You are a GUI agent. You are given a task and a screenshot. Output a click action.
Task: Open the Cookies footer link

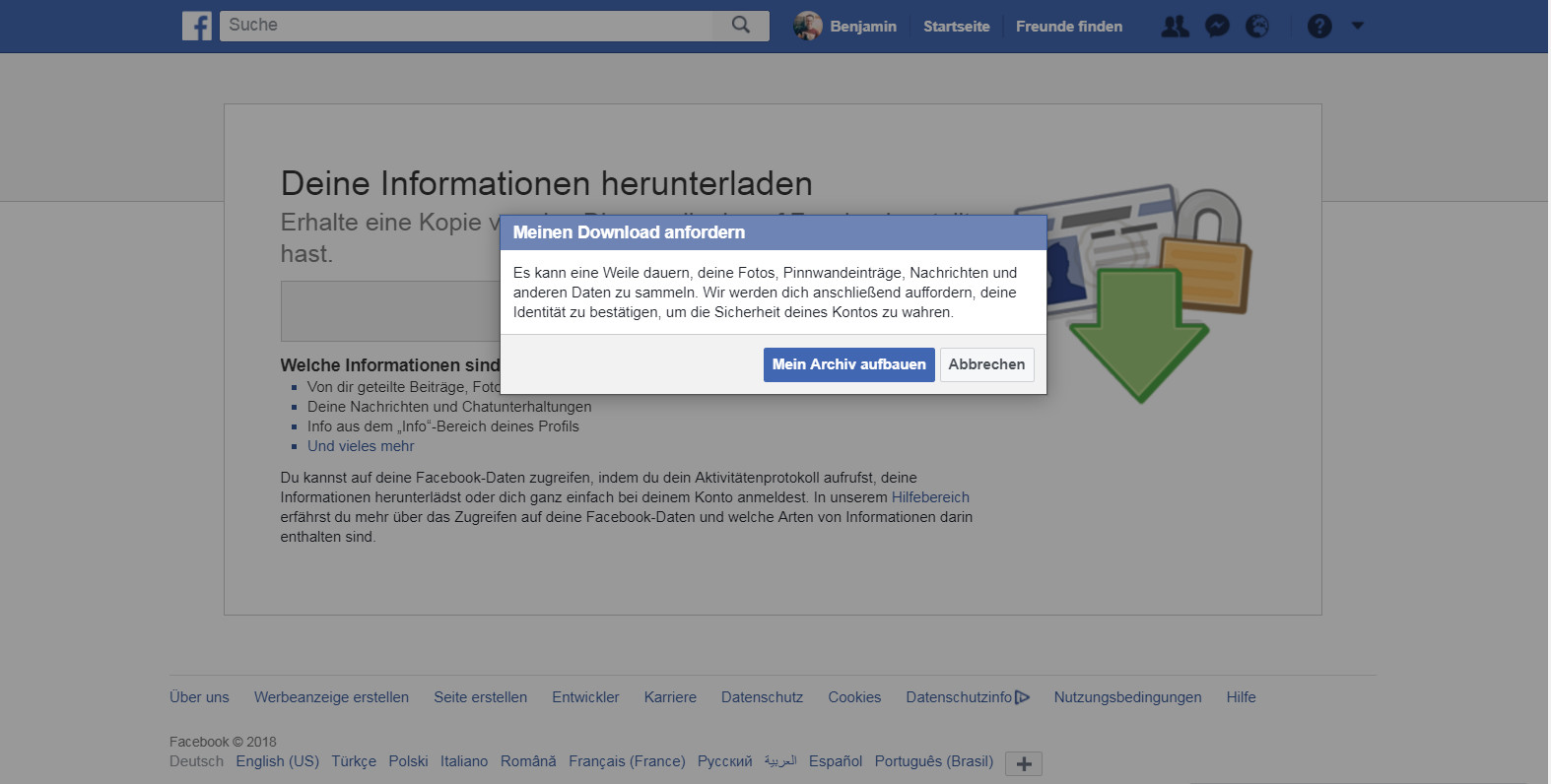[854, 697]
